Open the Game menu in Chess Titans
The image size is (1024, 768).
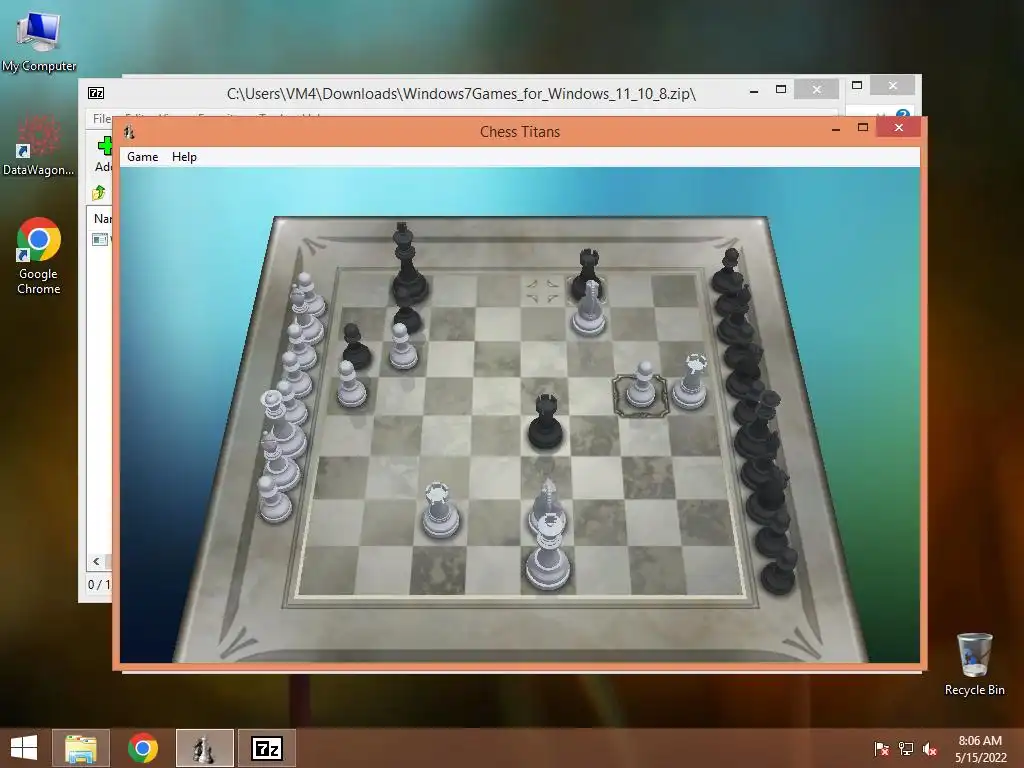[142, 157]
